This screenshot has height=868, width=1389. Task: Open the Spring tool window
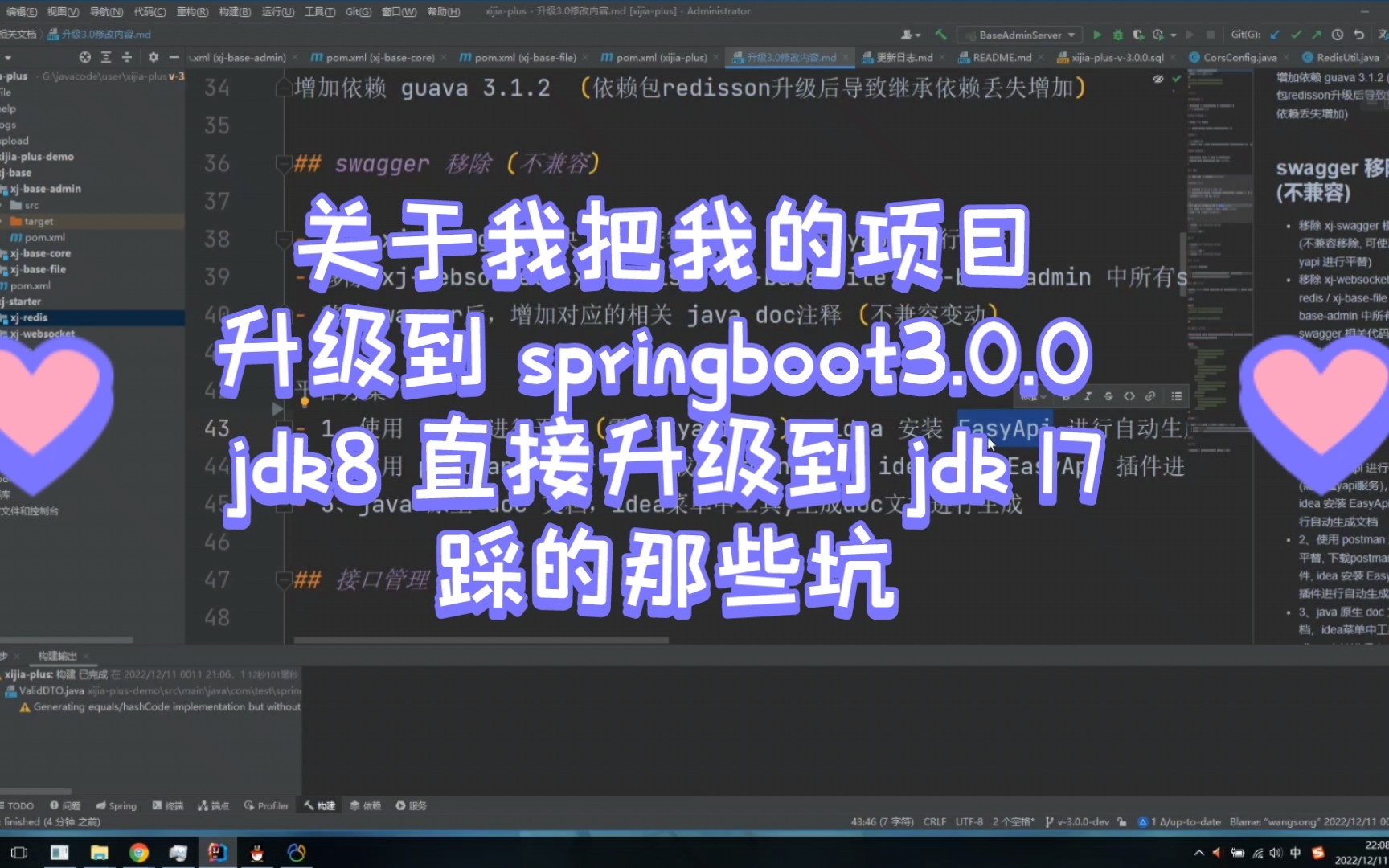pos(117,805)
